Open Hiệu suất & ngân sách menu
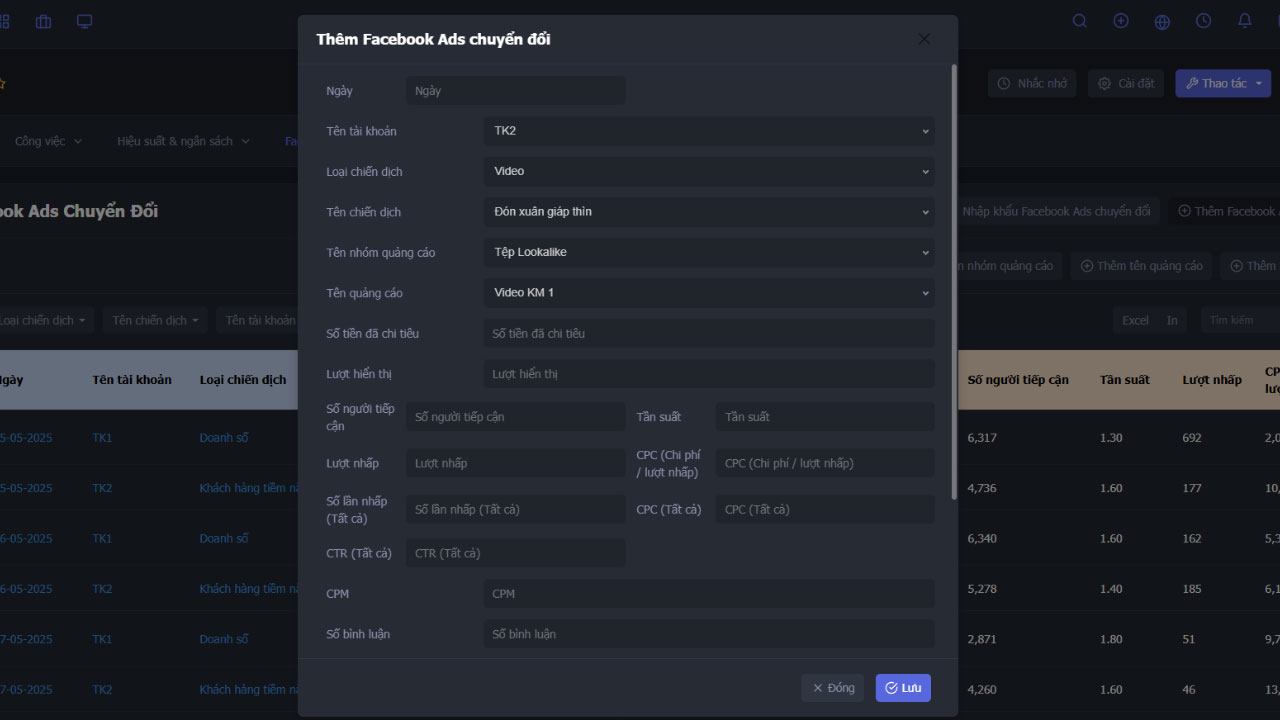Image resolution: width=1280 pixels, height=720 pixels. pyautogui.click(x=183, y=141)
